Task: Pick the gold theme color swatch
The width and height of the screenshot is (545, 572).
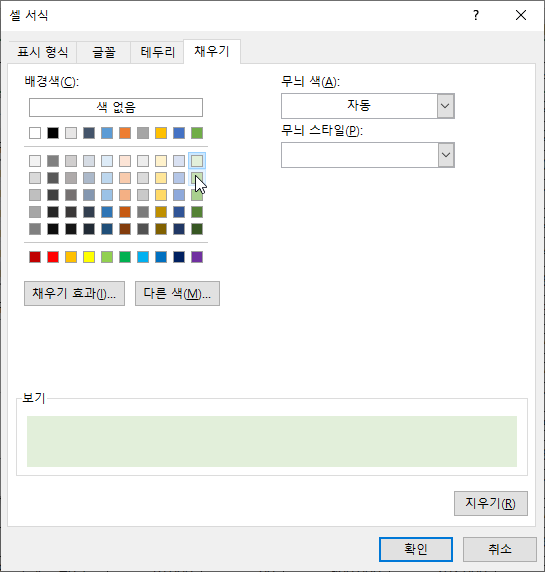Action: click(161, 133)
